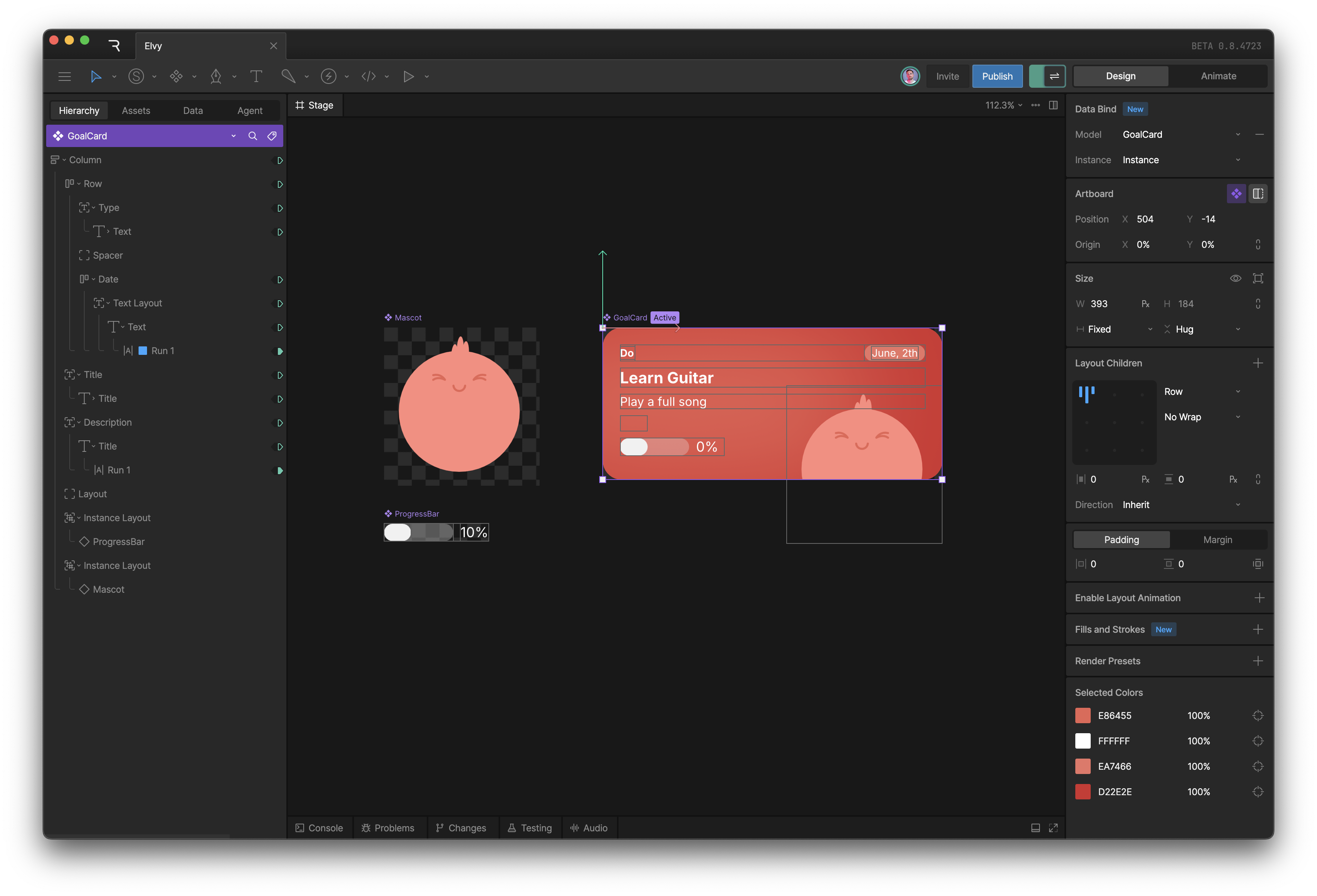Screen dimensions: 1317x896
Task: Click the tag icon in GoalCard header
Action: pos(272,136)
